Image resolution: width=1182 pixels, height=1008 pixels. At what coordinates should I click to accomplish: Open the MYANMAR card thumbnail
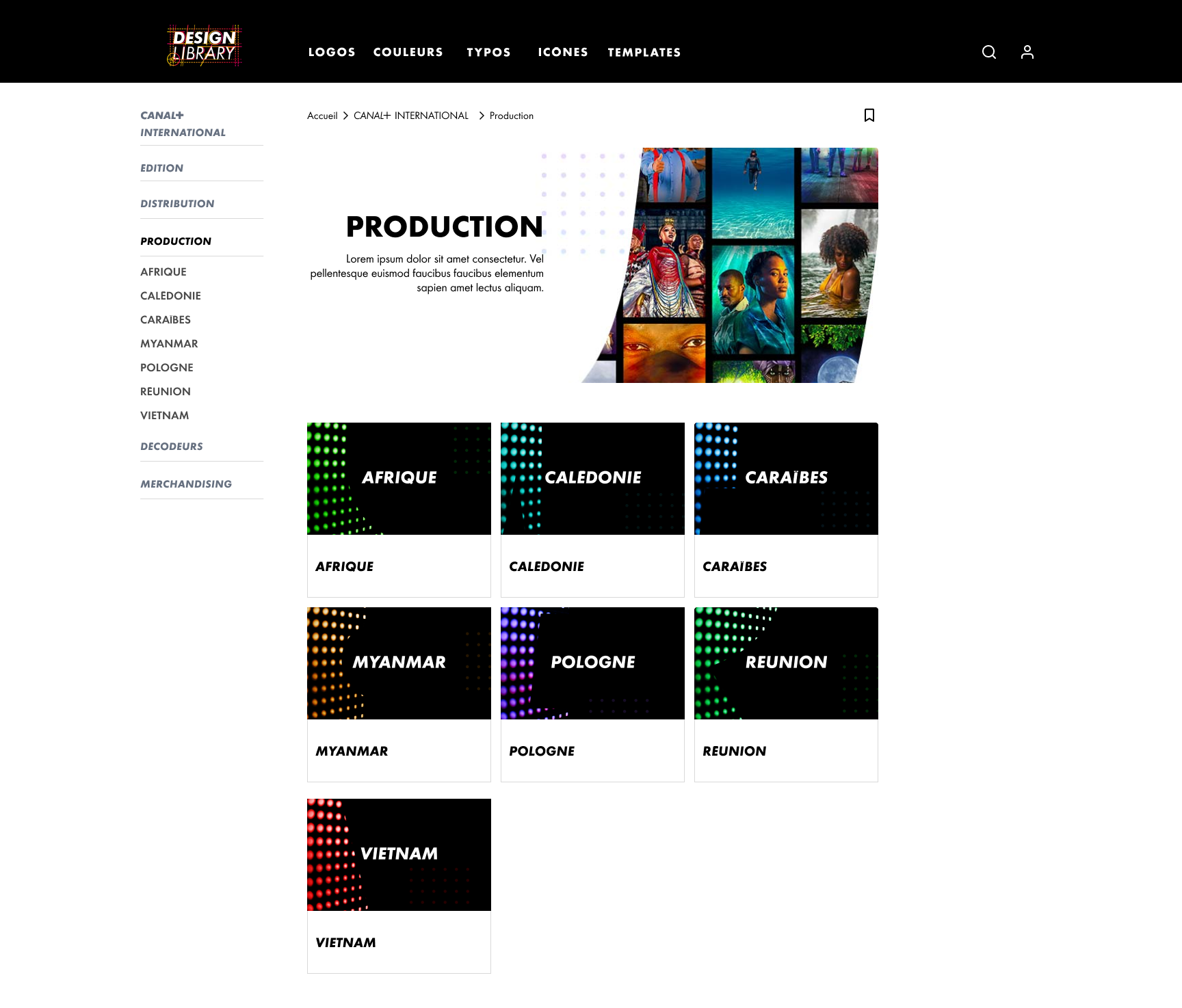(x=399, y=663)
